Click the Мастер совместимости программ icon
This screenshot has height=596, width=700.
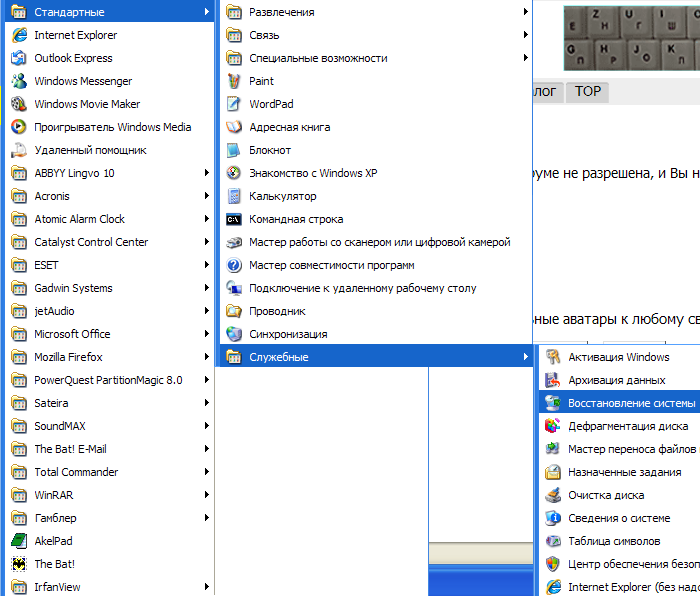[234, 265]
